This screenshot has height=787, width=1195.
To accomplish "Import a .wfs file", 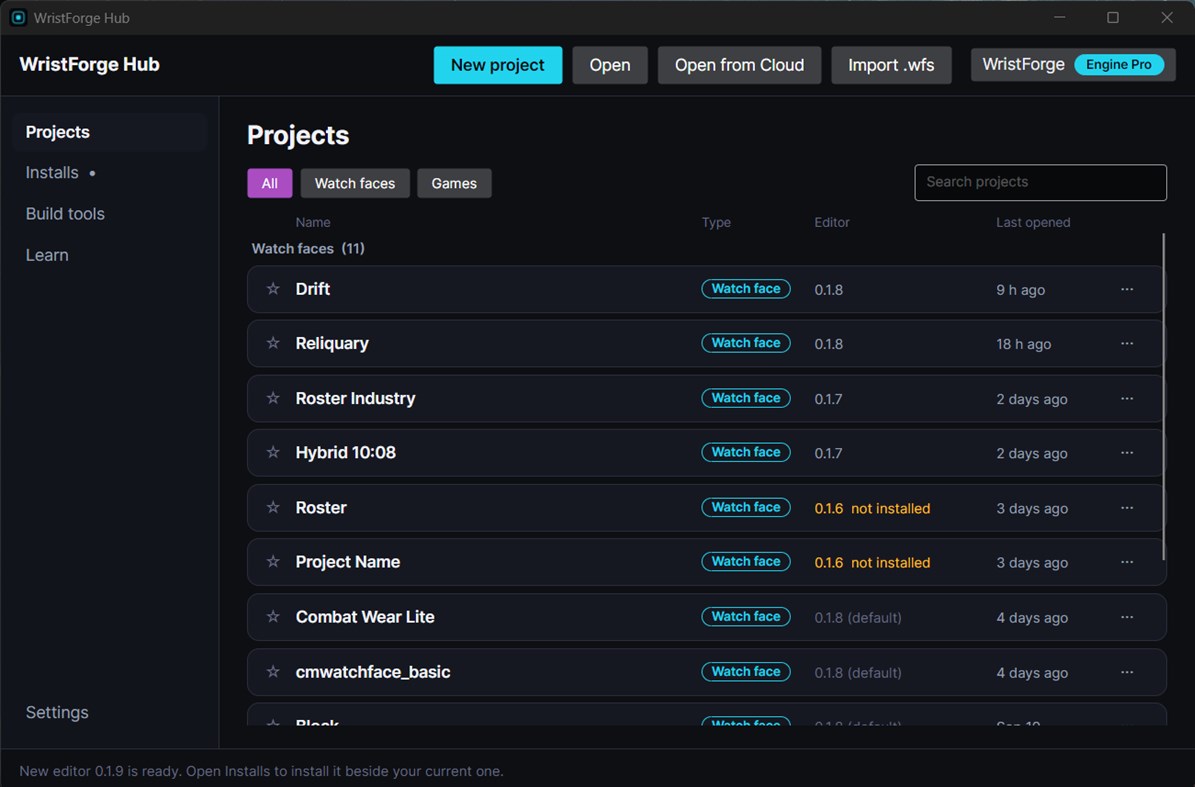I will [x=891, y=65].
